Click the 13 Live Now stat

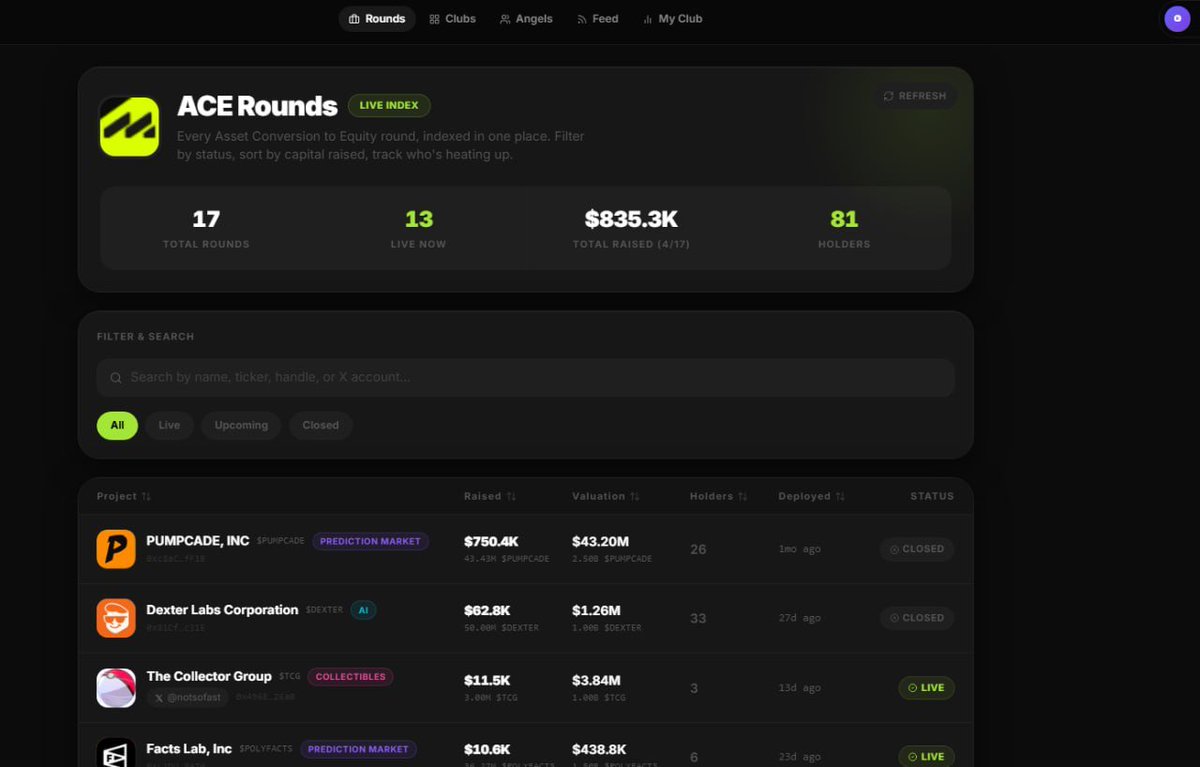[x=418, y=228]
